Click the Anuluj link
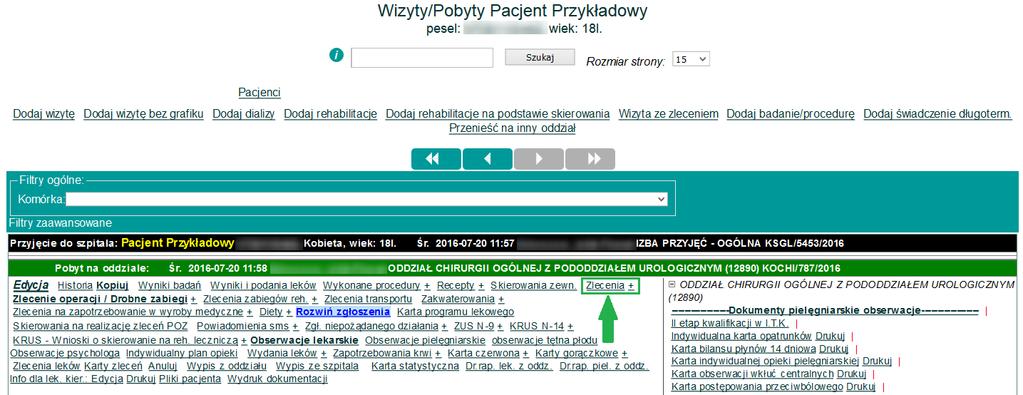 162,366
